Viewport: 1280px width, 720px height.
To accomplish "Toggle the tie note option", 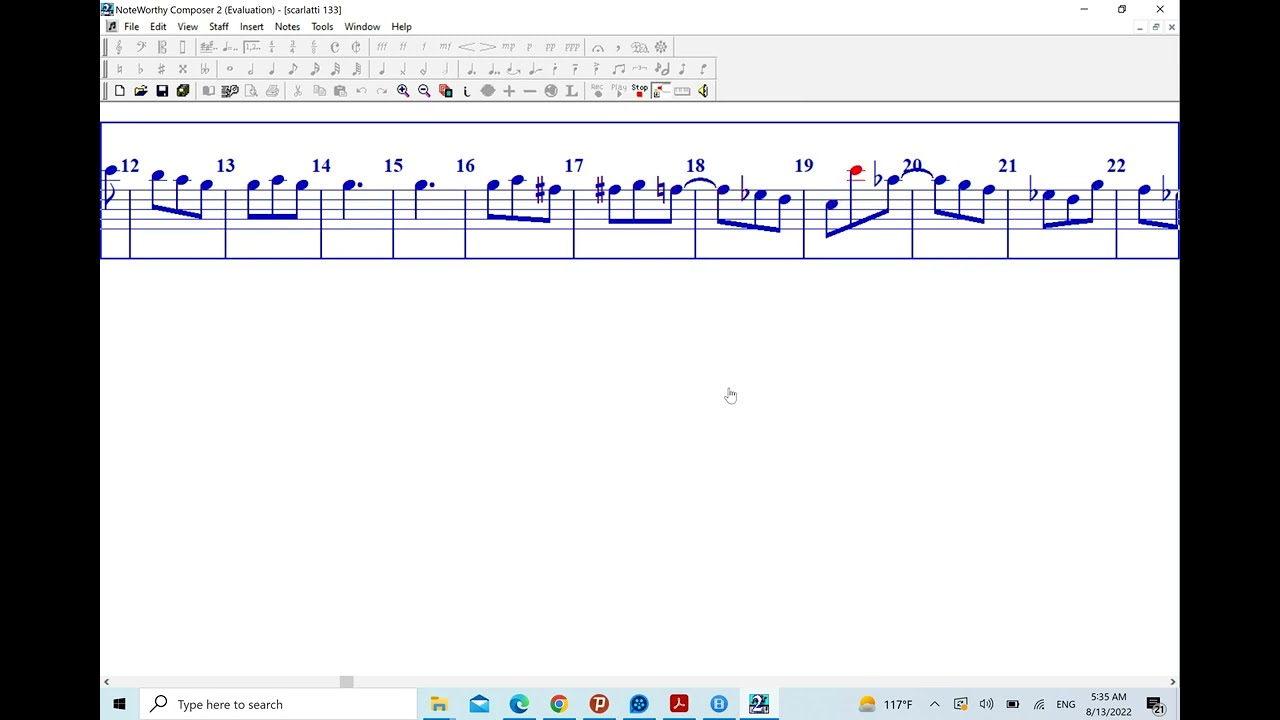I will click(x=513, y=69).
